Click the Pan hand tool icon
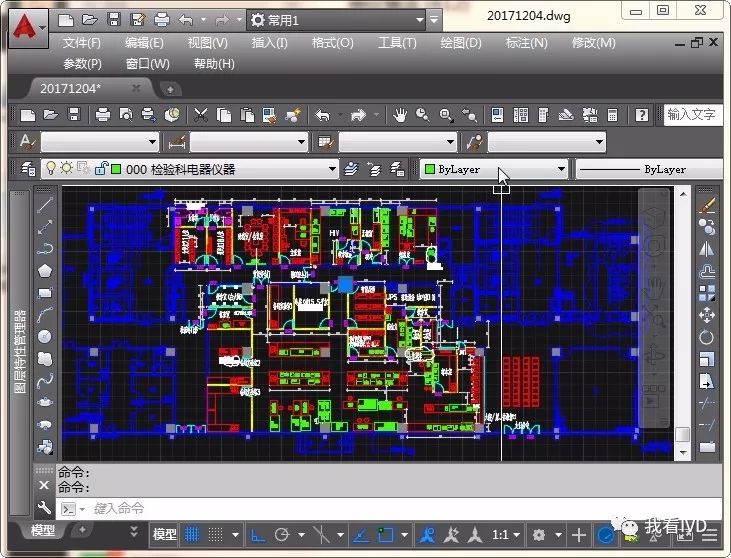Screen dimensions: 731x558 coord(401,115)
